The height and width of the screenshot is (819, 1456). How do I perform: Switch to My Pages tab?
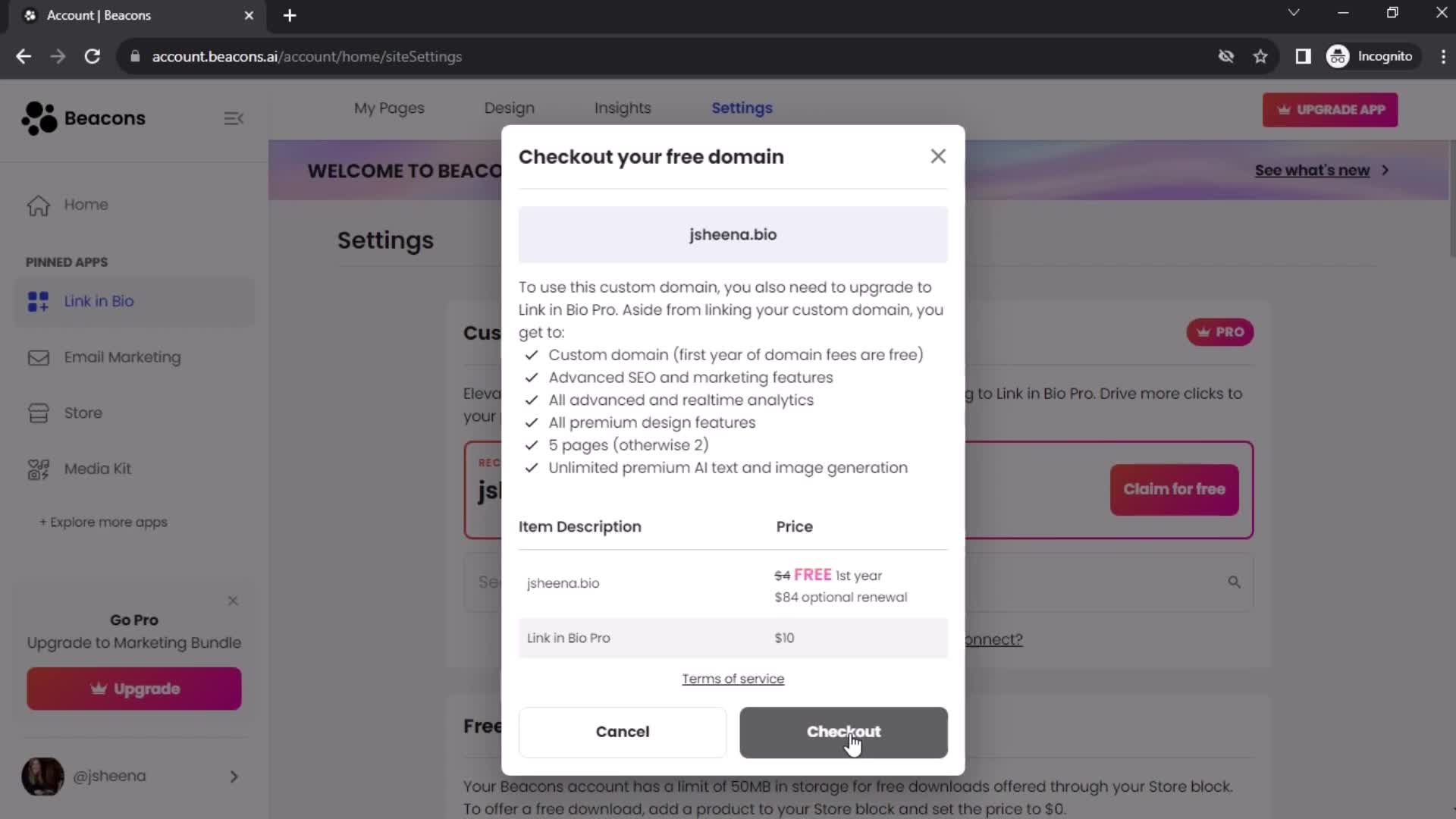[x=388, y=108]
